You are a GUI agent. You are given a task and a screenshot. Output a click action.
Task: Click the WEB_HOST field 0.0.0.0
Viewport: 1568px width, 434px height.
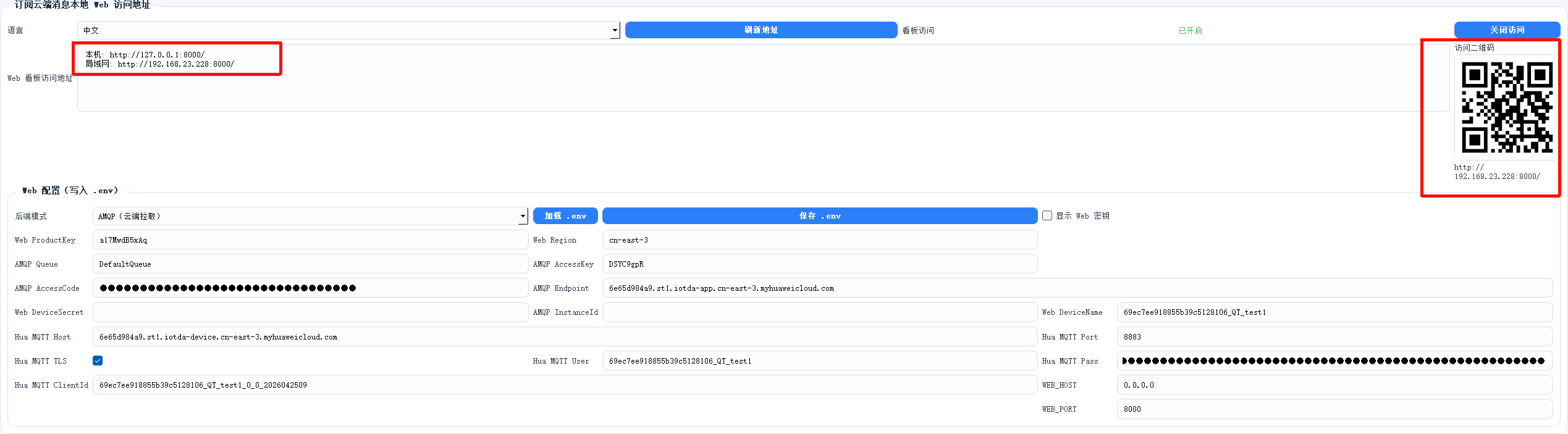click(1334, 385)
